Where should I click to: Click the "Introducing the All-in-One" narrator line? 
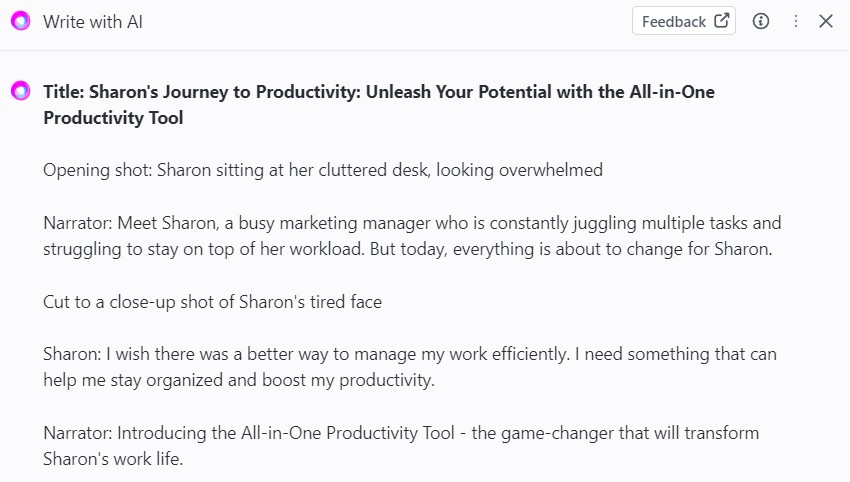click(x=400, y=433)
